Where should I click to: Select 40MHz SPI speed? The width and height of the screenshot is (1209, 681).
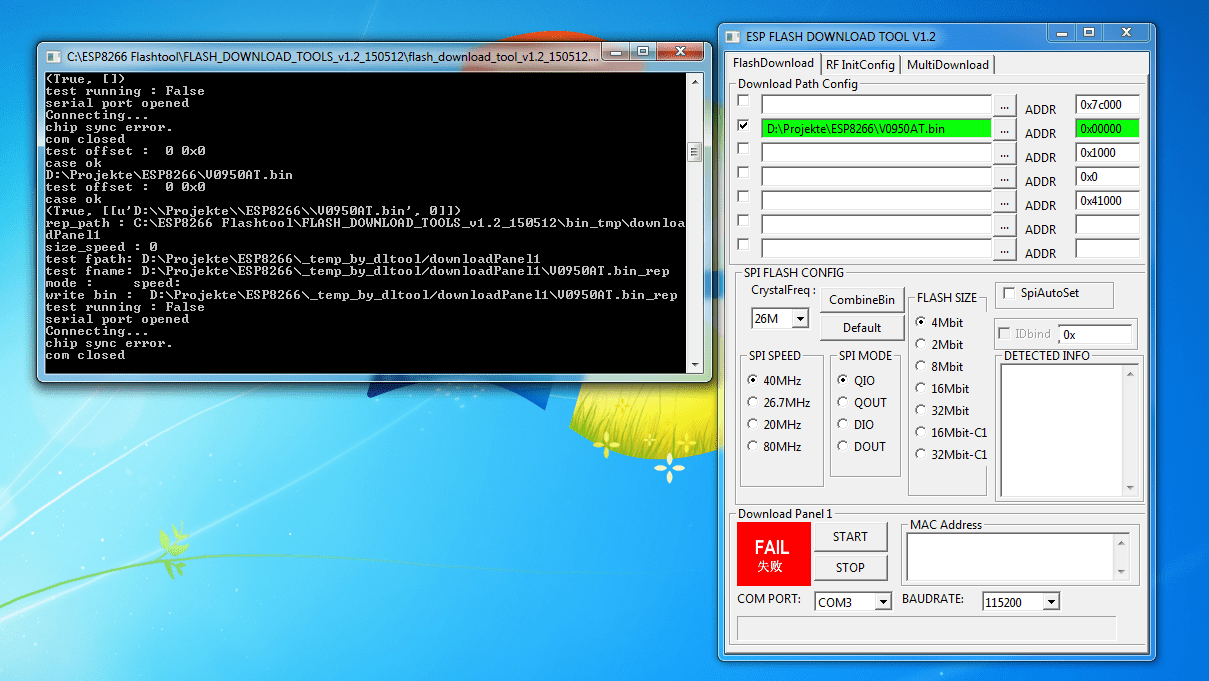click(x=753, y=380)
